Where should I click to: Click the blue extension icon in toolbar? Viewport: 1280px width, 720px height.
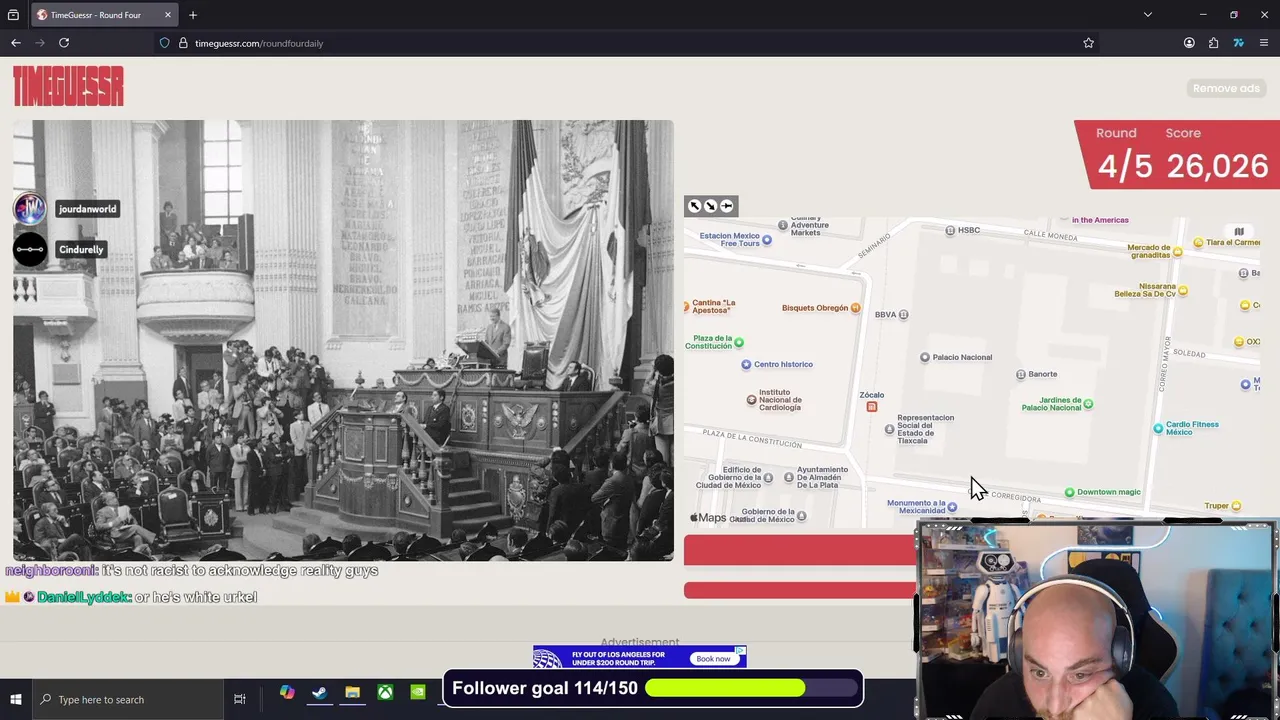[x=1238, y=43]
